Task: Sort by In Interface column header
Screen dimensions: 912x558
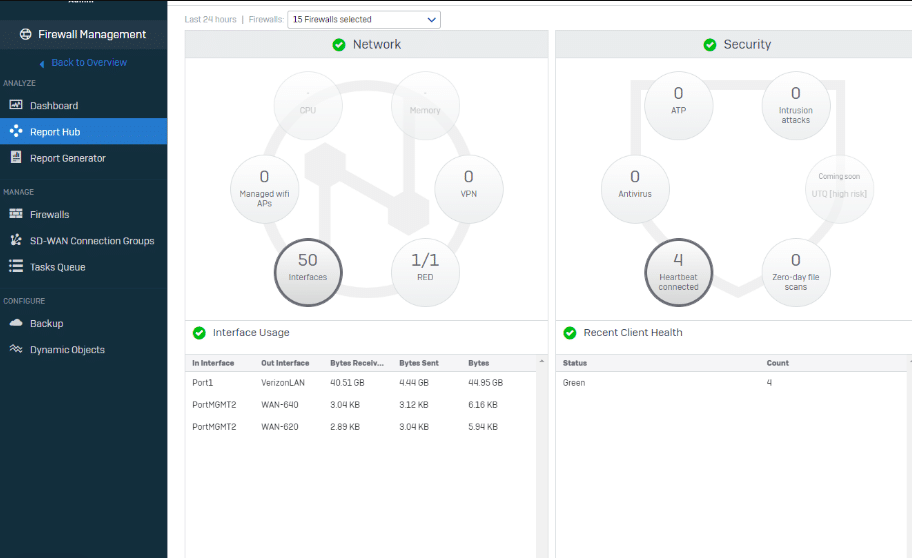Action: tap(213, 363)
